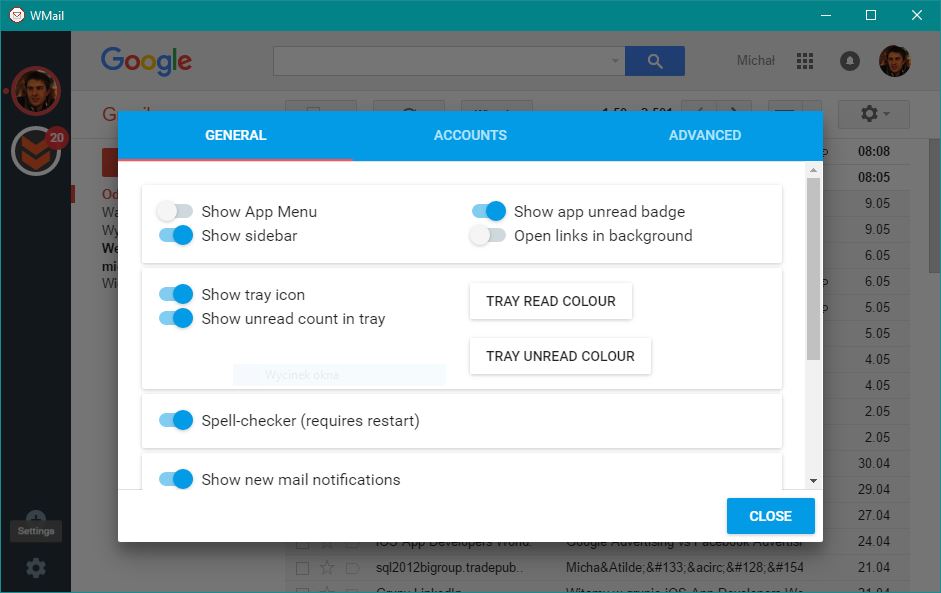
Task: Click the Michał name link
Action: 756,61
